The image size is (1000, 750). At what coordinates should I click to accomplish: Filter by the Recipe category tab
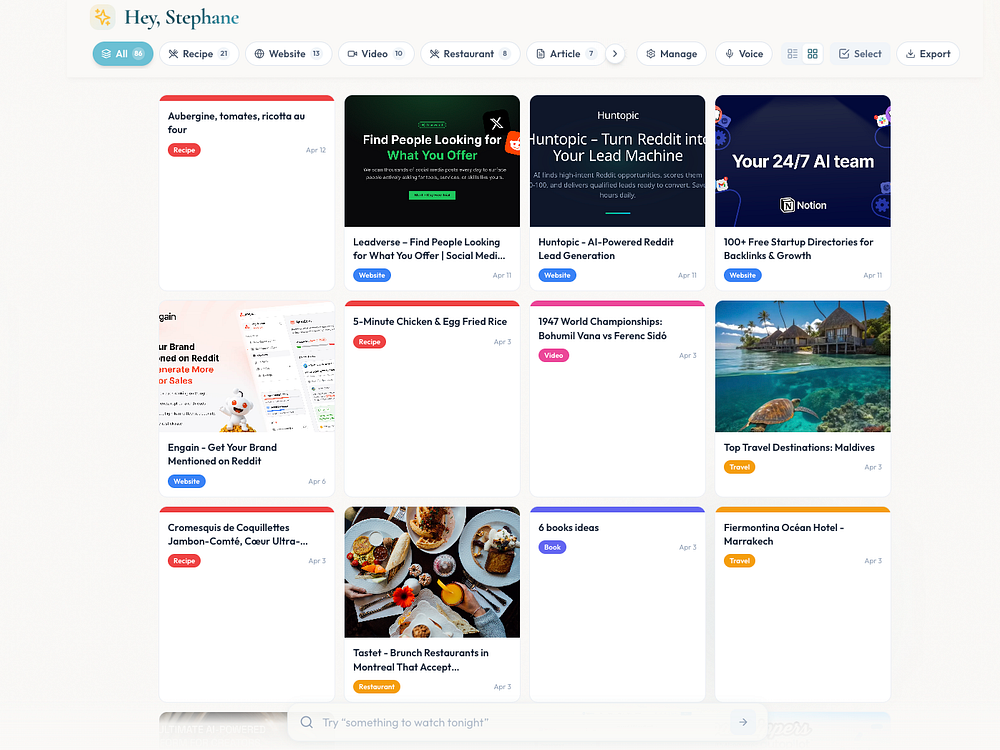(198, 54)
